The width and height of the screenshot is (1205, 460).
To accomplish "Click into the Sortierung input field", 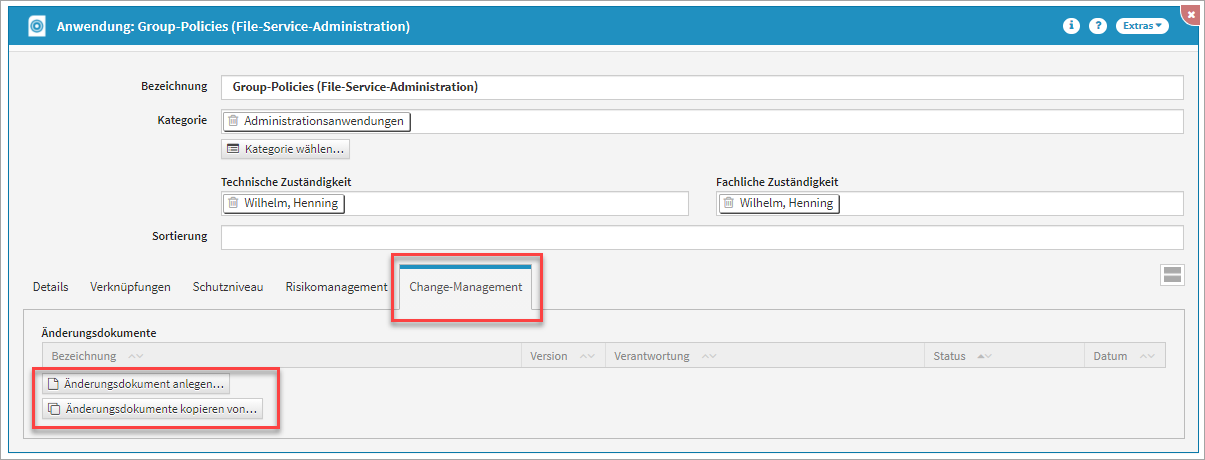I will coord(701,237).
